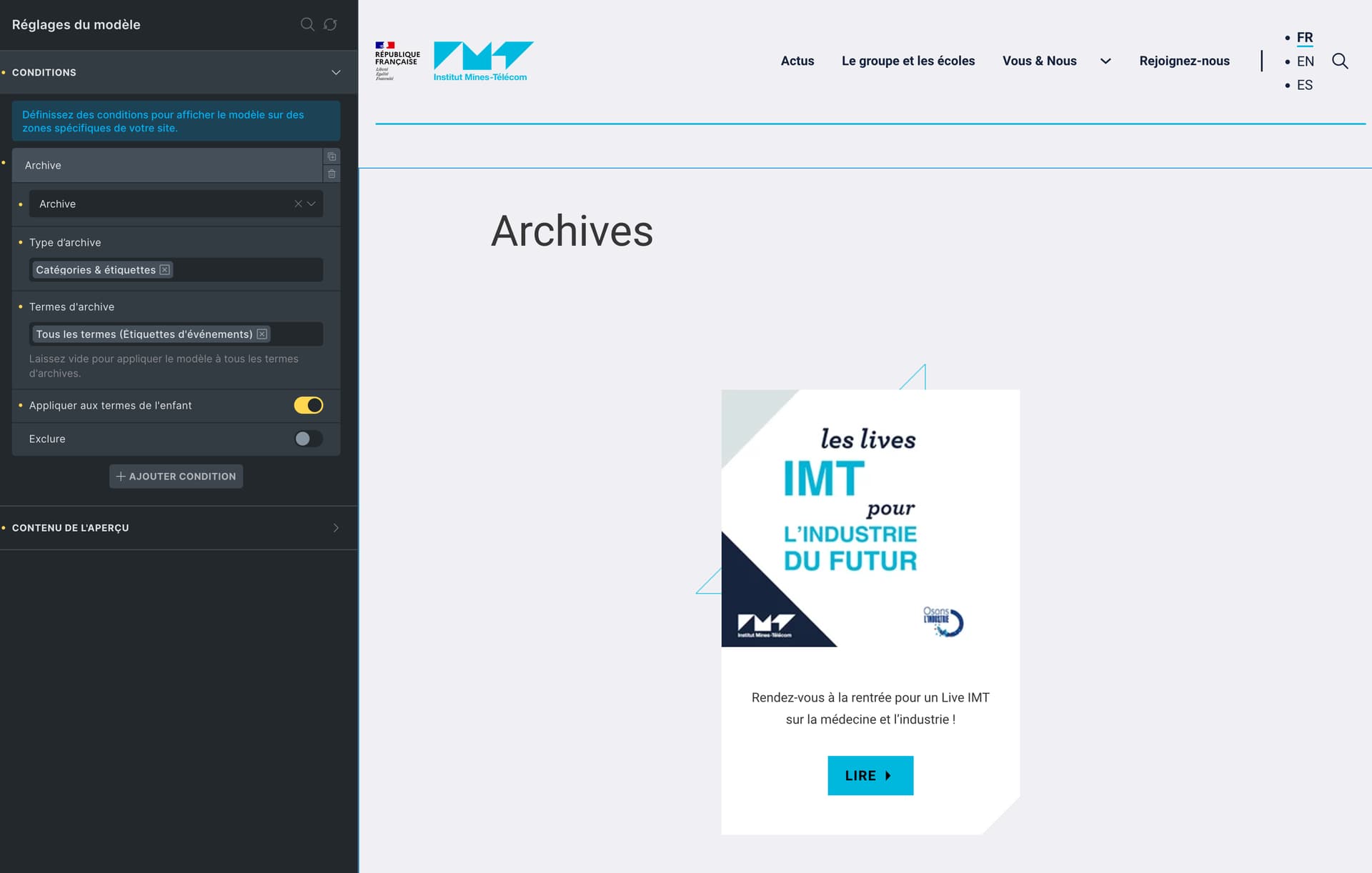The width and height of the screenshot is (1372, 873).
Task: Click the reset icon in Réglages du modèle header
Action: click(330, 24)
